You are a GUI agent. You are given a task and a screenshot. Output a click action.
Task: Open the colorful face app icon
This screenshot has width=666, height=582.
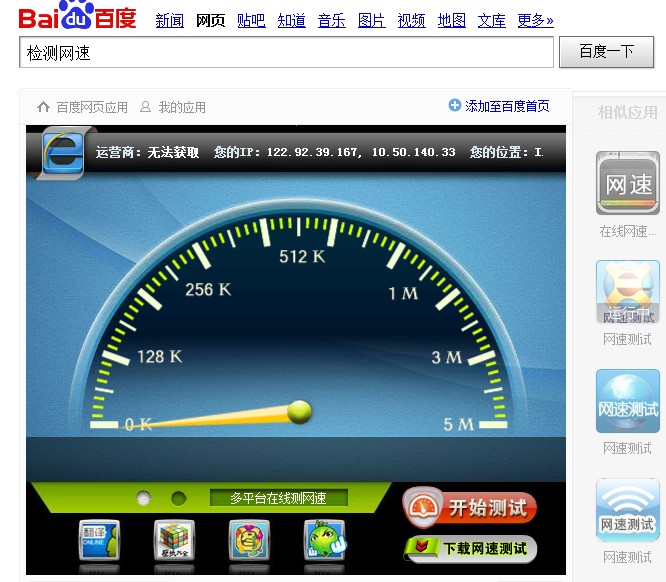tap(249, 540)
